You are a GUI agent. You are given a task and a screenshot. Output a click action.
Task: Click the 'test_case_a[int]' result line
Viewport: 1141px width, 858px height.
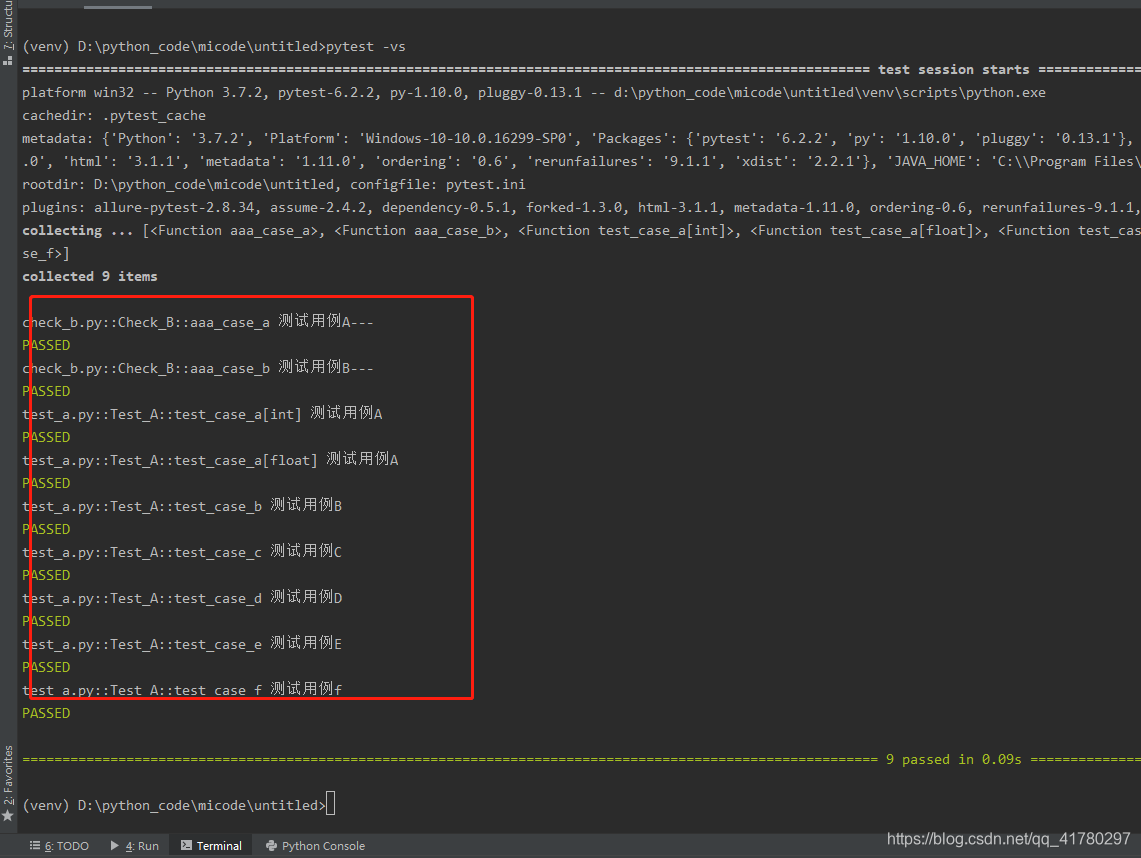[x=202, y=413]
